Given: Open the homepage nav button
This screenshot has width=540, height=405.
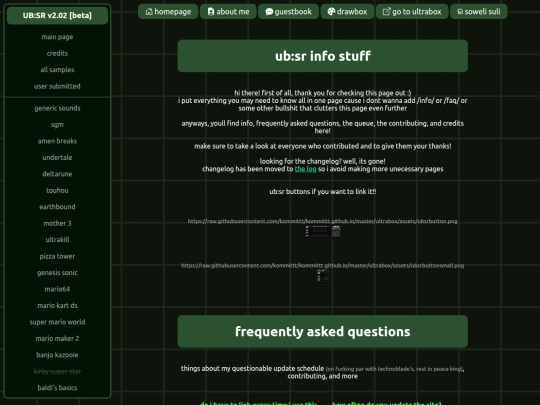Looking at the screenshot, I should pos(168,12).
